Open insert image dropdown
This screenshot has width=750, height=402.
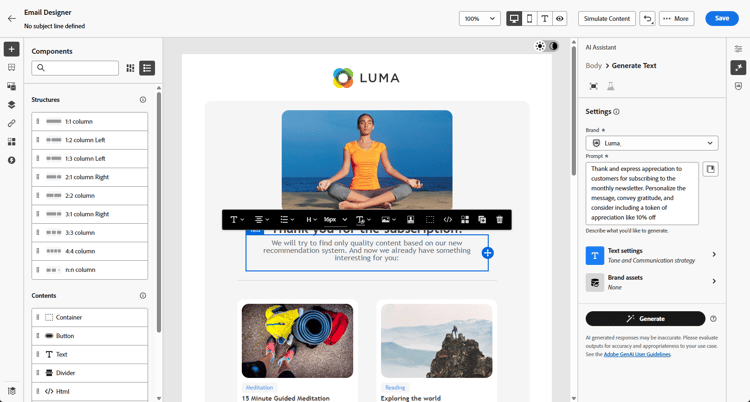[x=388, y=220]
